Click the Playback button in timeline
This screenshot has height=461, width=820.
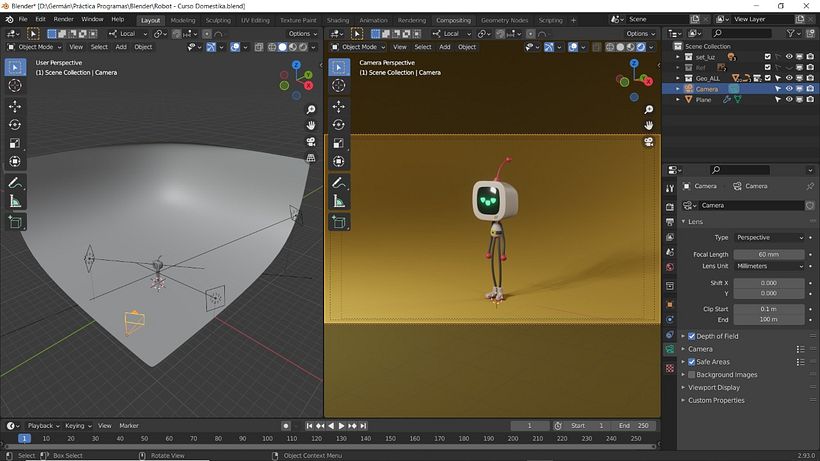(41, 425)
